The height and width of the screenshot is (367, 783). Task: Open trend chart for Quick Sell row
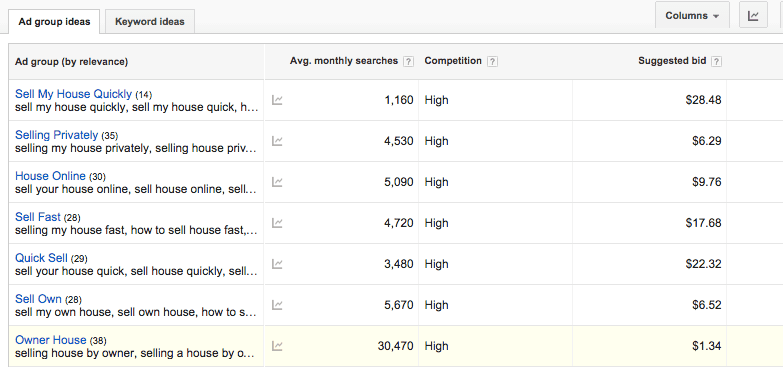277,264
